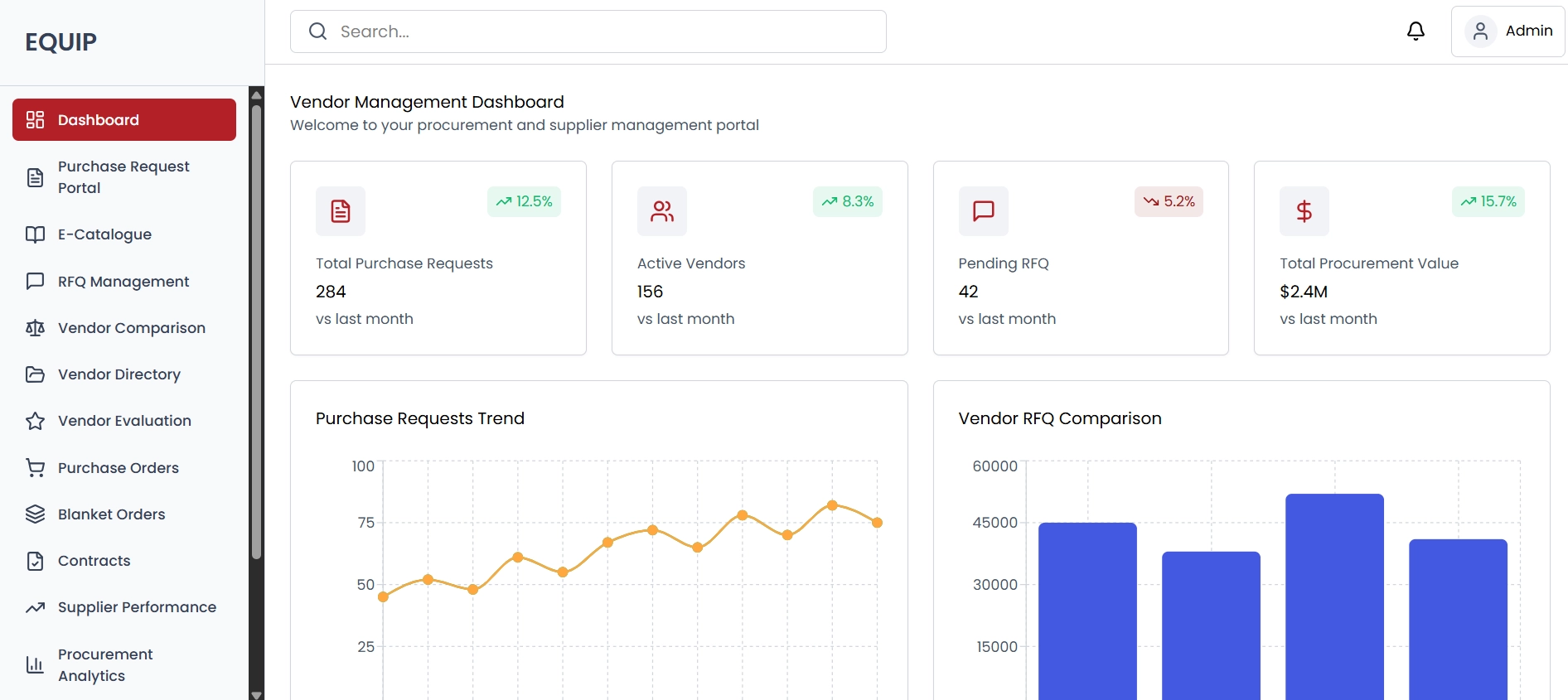The image size is (1568, 700).
Task: Go to Purchase Orders
Action: [x=124, y=468]
